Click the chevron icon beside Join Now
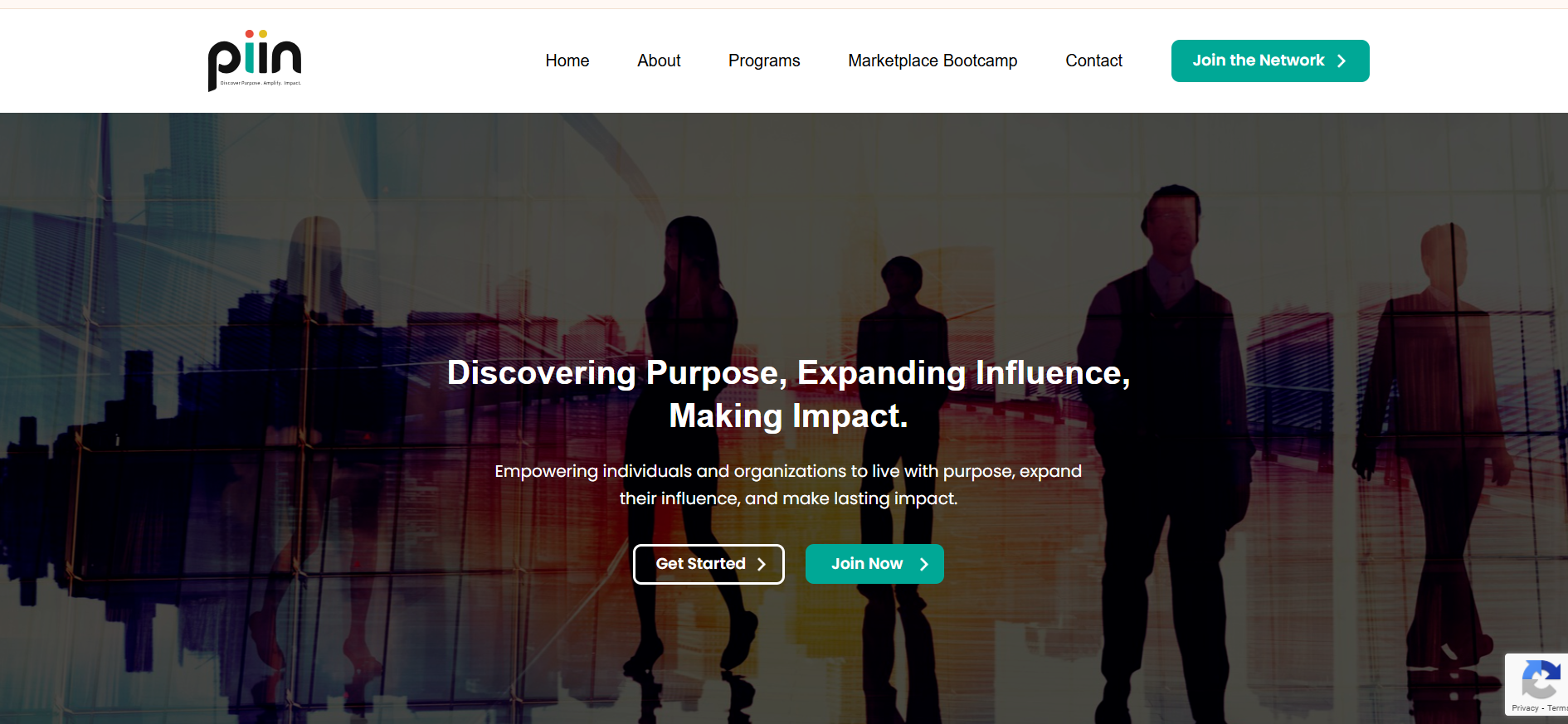 point(923,564)
